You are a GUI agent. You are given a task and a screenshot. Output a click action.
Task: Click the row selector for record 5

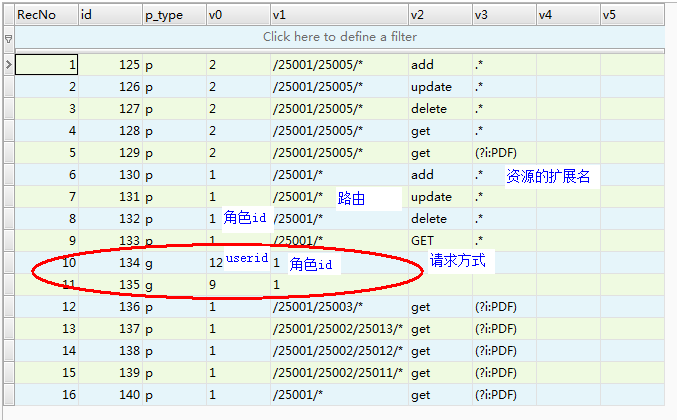9,153
